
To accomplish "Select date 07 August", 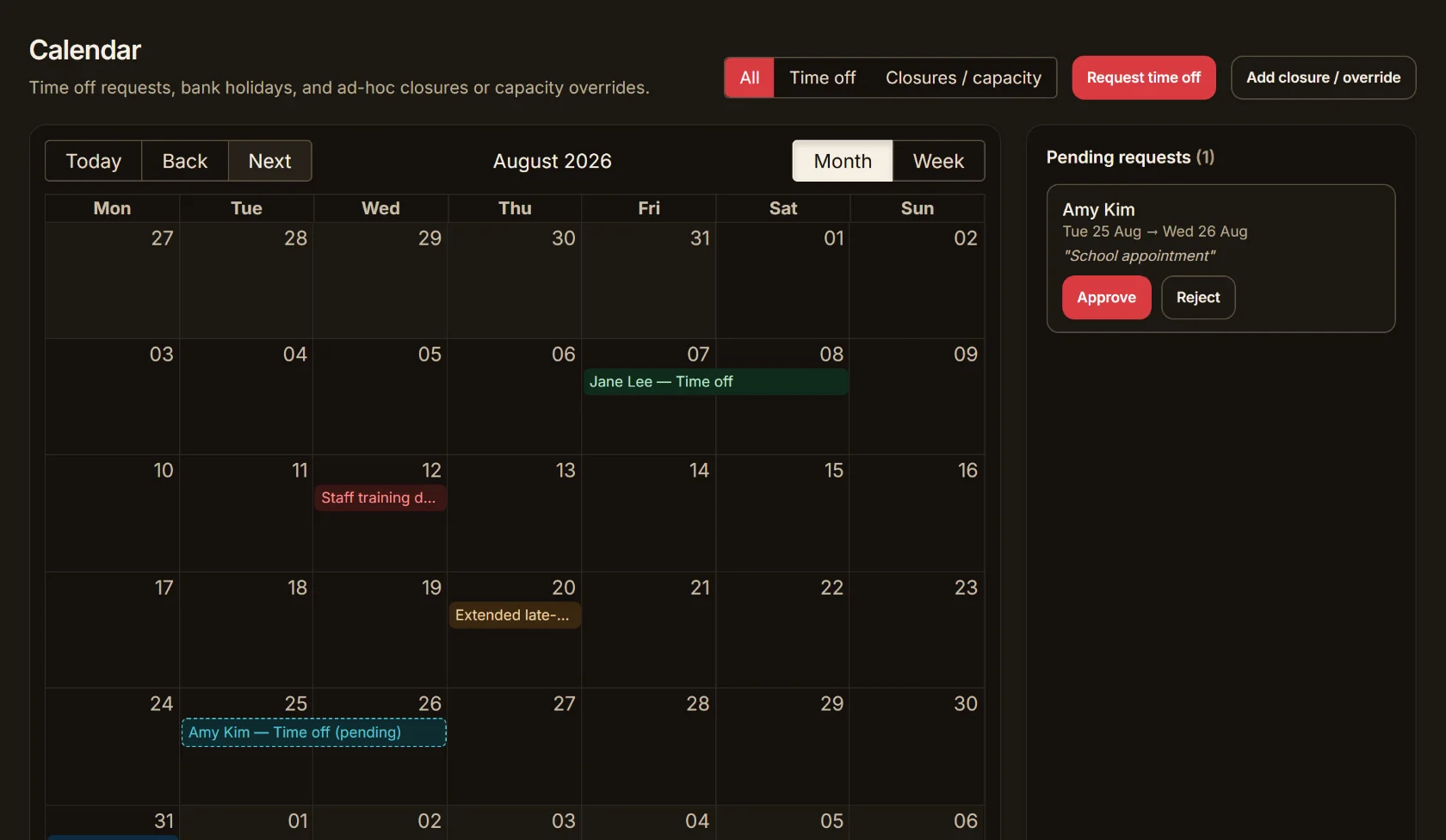I will (x=698, y=355).
